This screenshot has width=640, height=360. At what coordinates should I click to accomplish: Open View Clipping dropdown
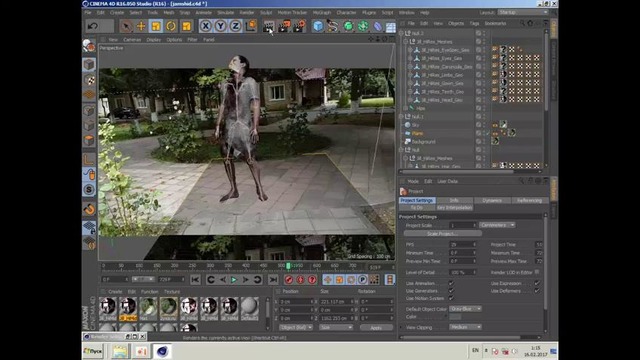pyautogui.click(x=465, y=327)
